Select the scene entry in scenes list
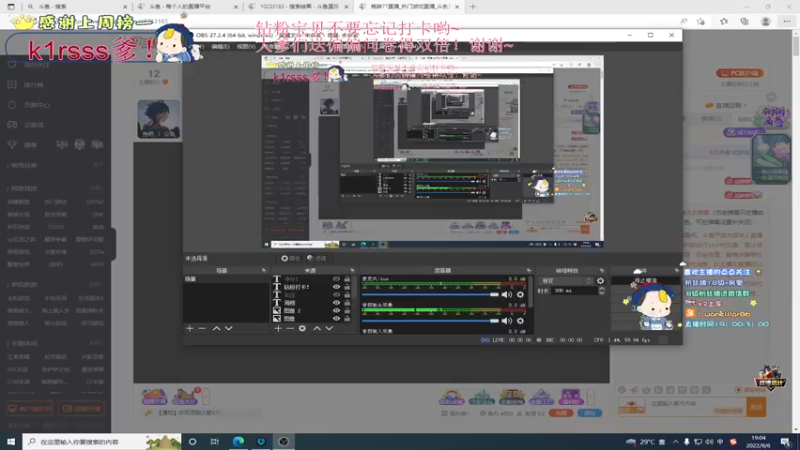The image size is (800, 450). click(226, 279)
